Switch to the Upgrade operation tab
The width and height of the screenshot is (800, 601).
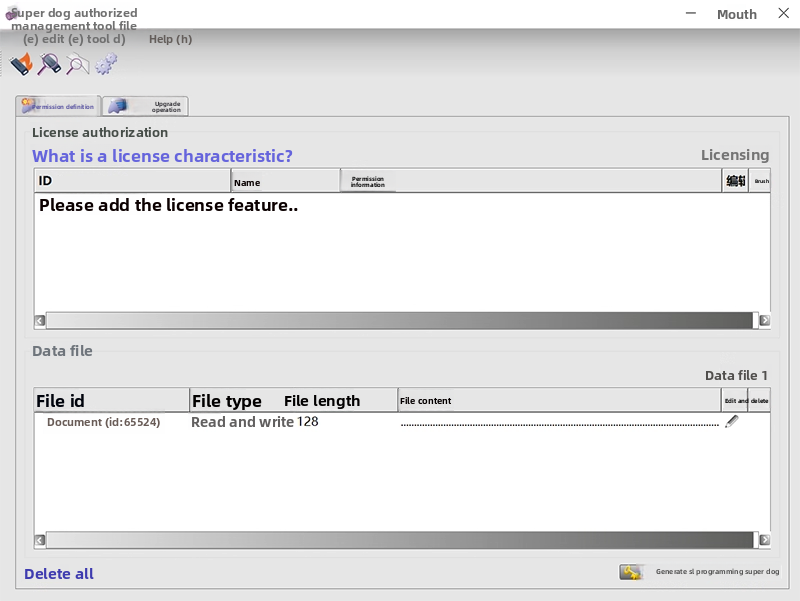coord(146,106)
